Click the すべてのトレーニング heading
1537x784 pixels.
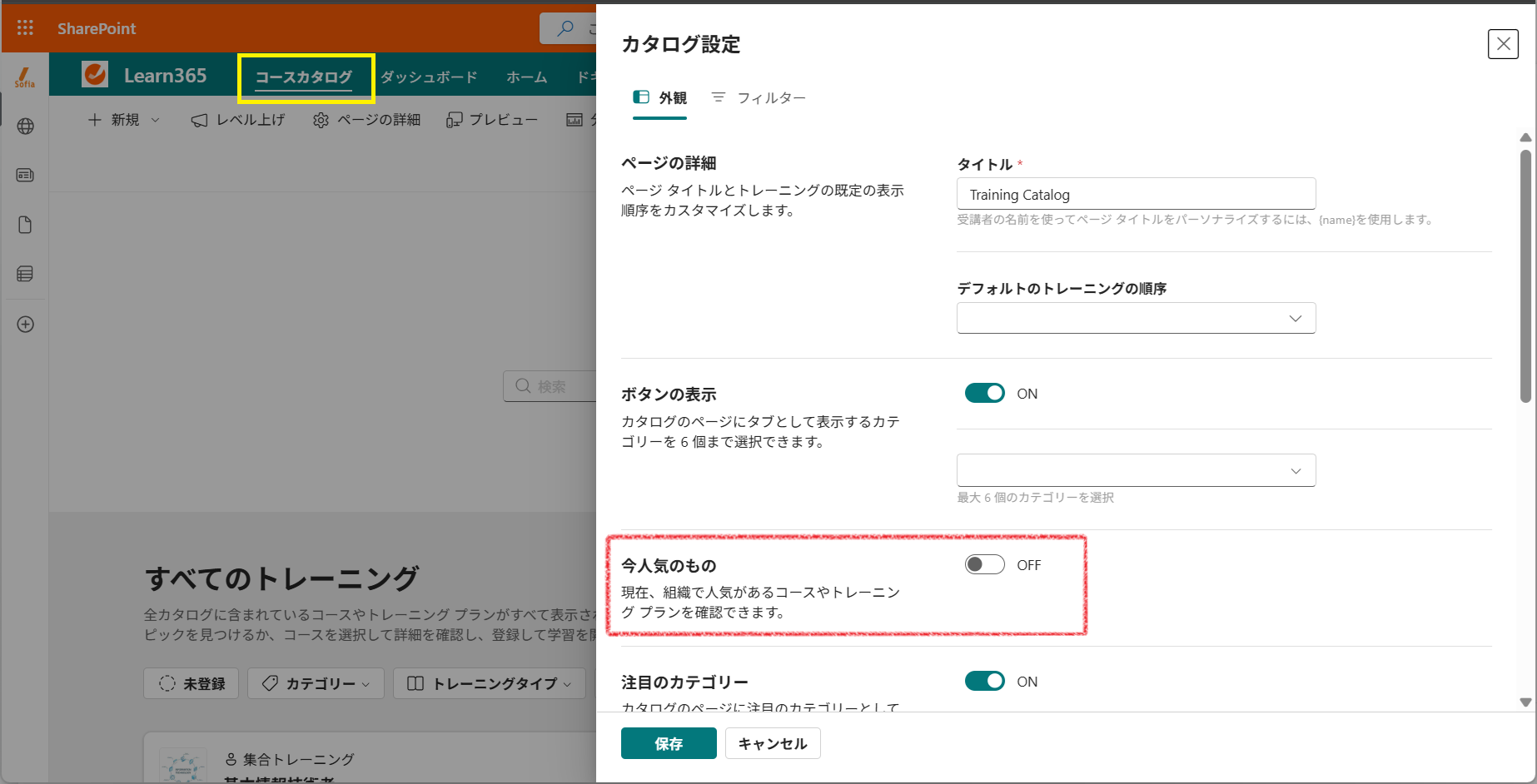pos(281,578)
